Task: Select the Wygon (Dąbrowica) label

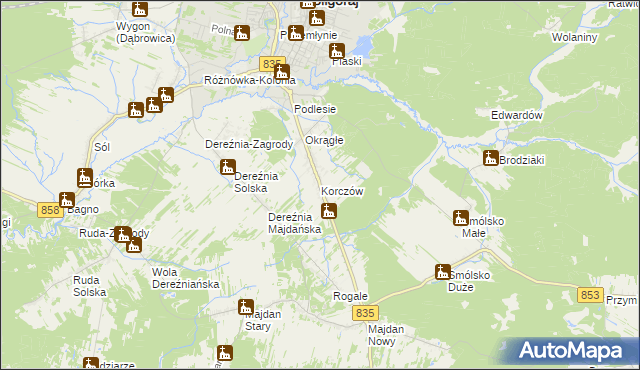Action: [x=146, y=32]
